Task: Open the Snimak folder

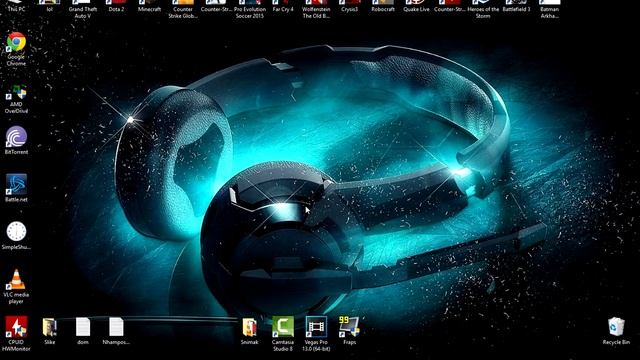Action: 249,327
